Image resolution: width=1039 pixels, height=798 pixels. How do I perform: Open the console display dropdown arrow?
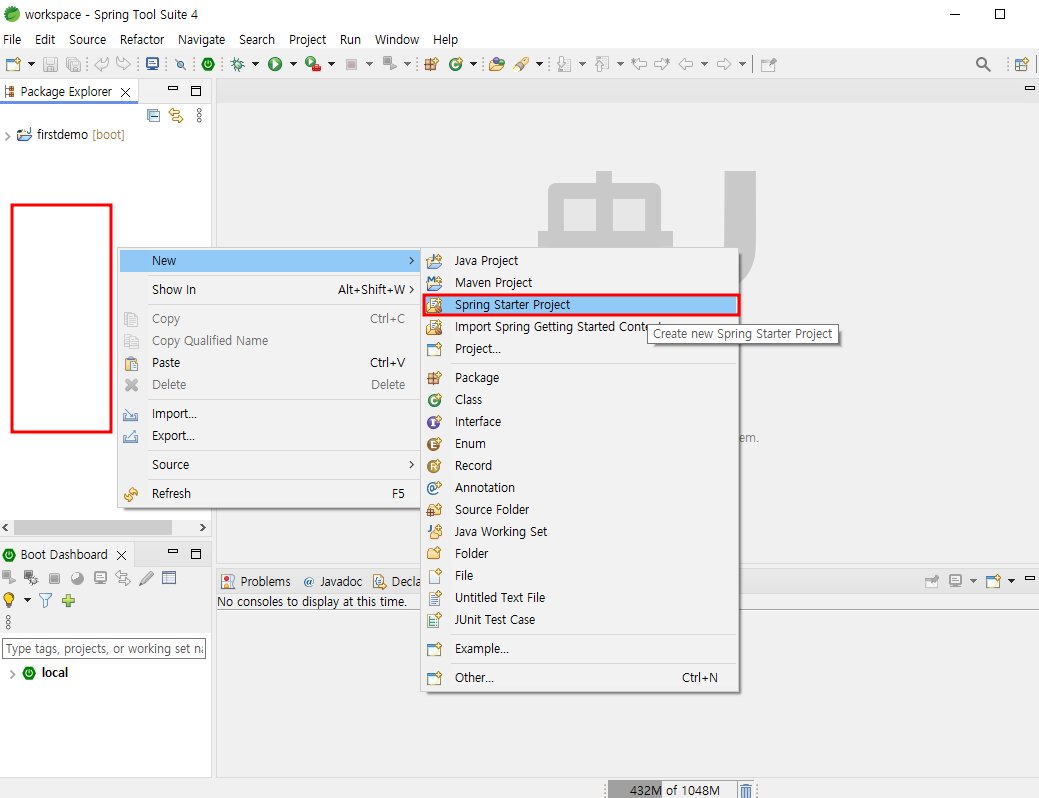pos(973,581)
